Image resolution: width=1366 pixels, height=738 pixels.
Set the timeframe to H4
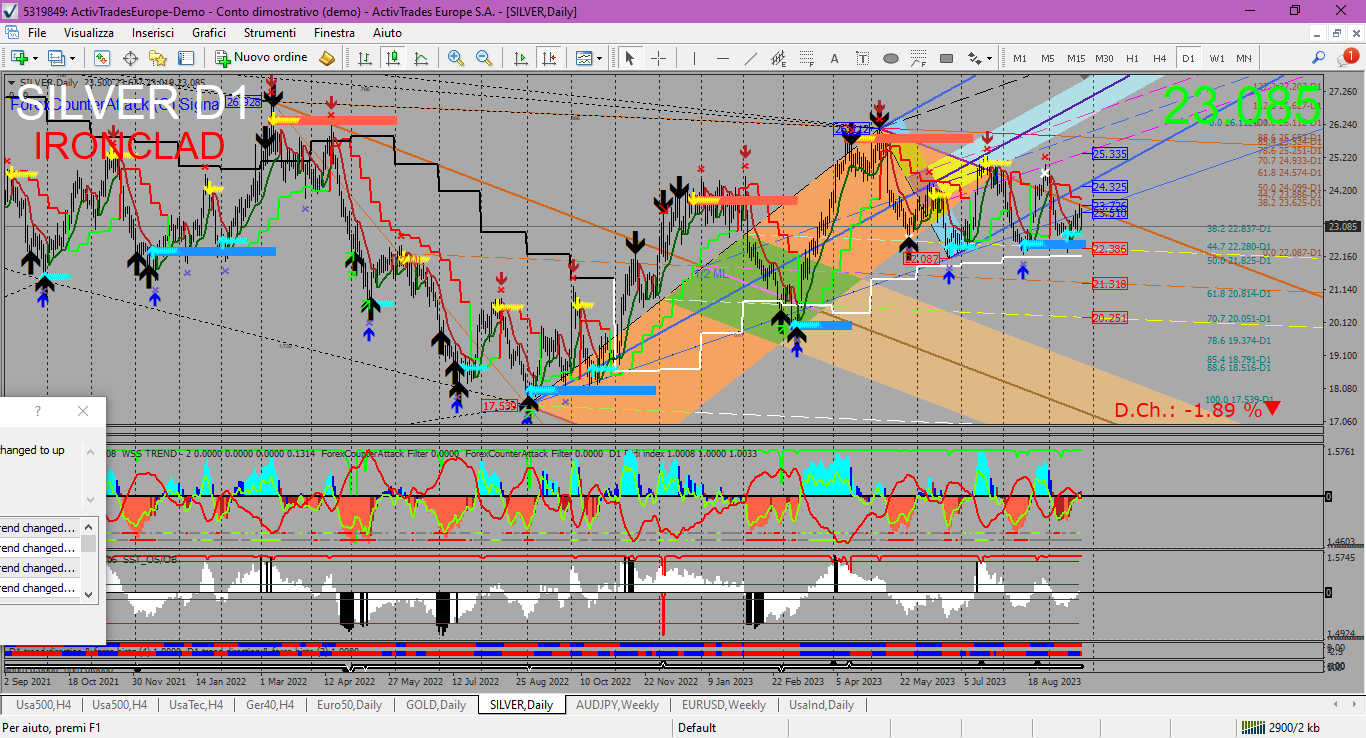tap(1160, 58)
